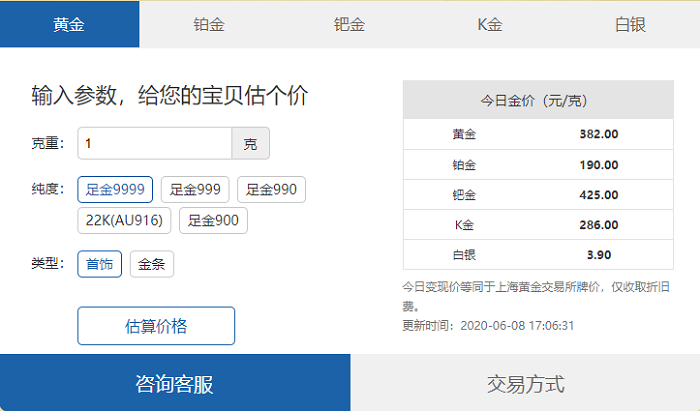Click the silver price 3.90
The image size is (700, 411).
[x=599, y=254]
